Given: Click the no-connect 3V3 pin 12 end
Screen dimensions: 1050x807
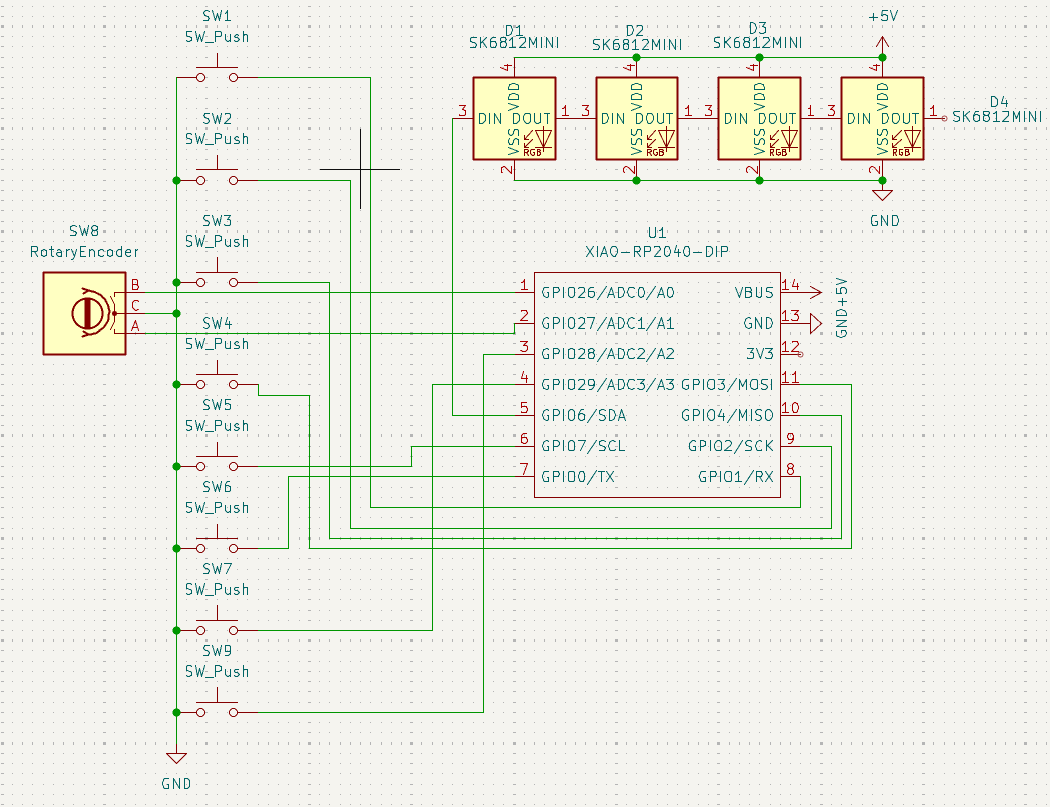Looking at the screenshot, I should [x=800, y=354].
